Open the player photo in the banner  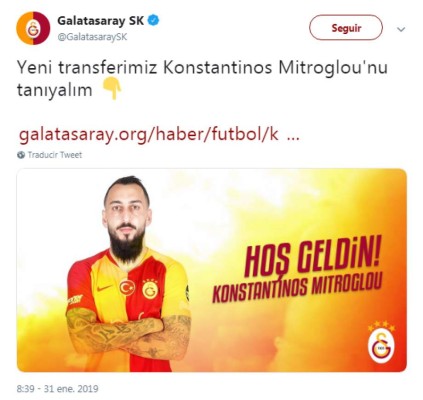pyautogui.click(x=128, y=274)
